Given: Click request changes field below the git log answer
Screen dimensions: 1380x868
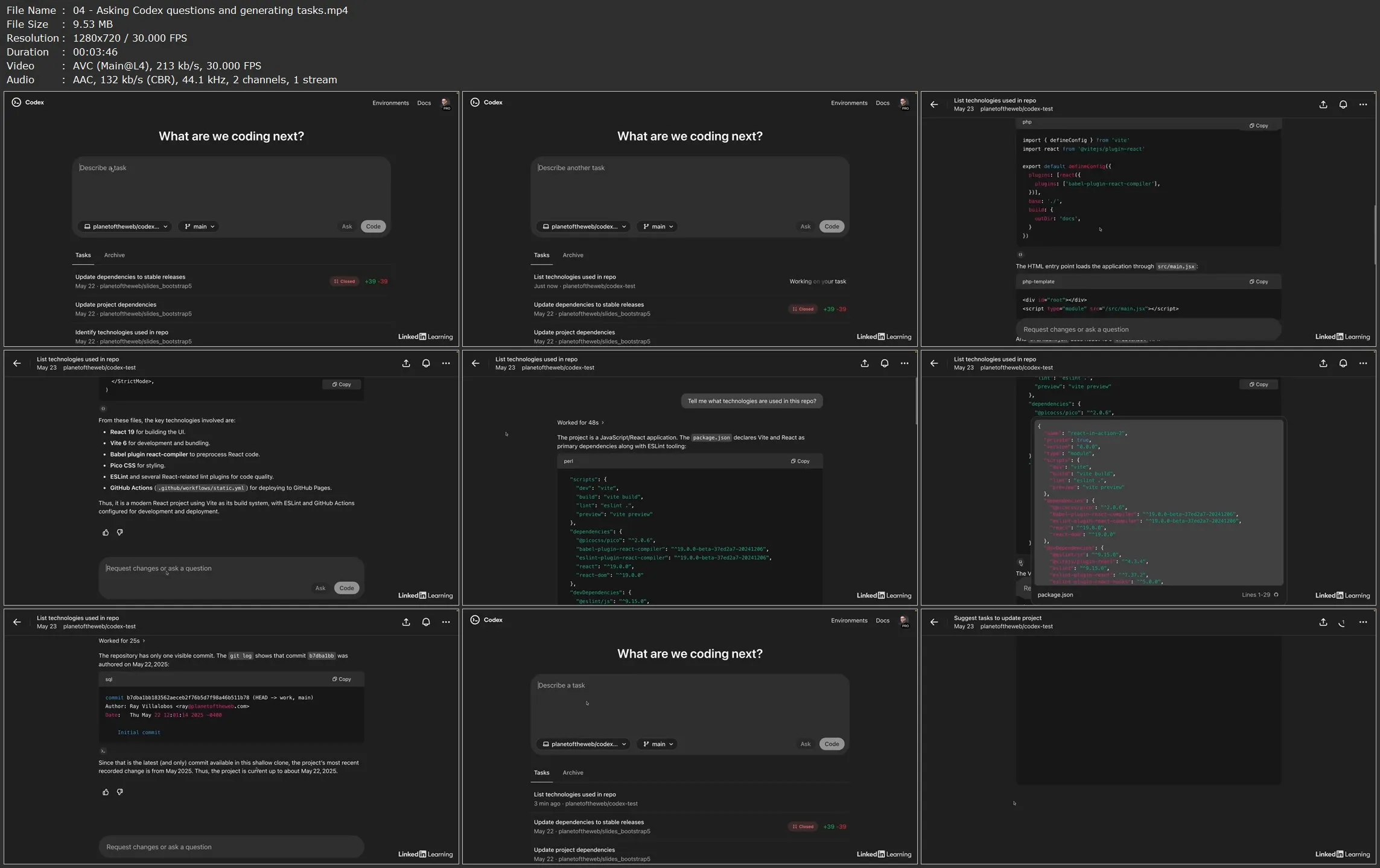Looking at the screenshot, I should (x=231, y=847).
